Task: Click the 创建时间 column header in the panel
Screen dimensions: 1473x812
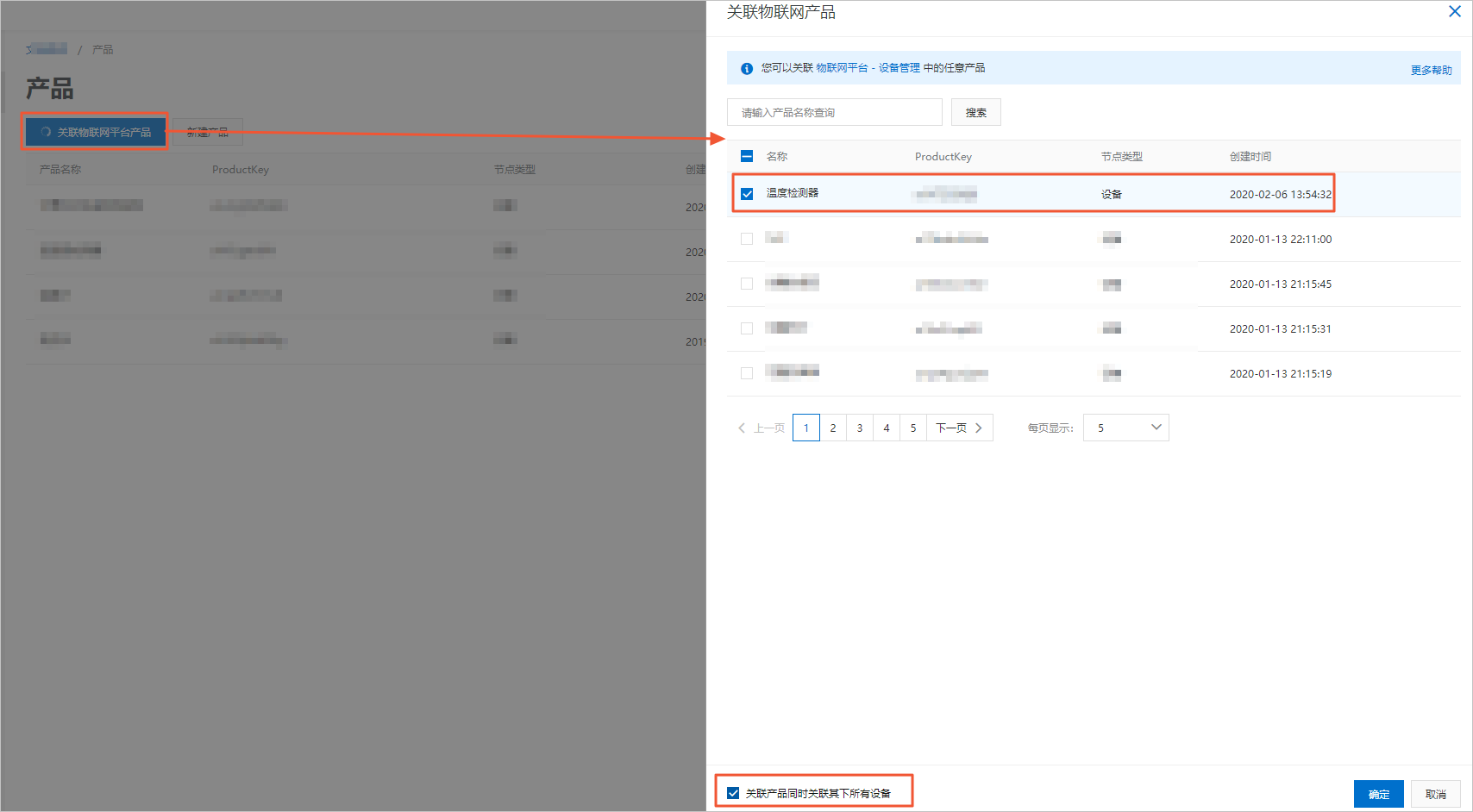Action: pos(1250,157)
